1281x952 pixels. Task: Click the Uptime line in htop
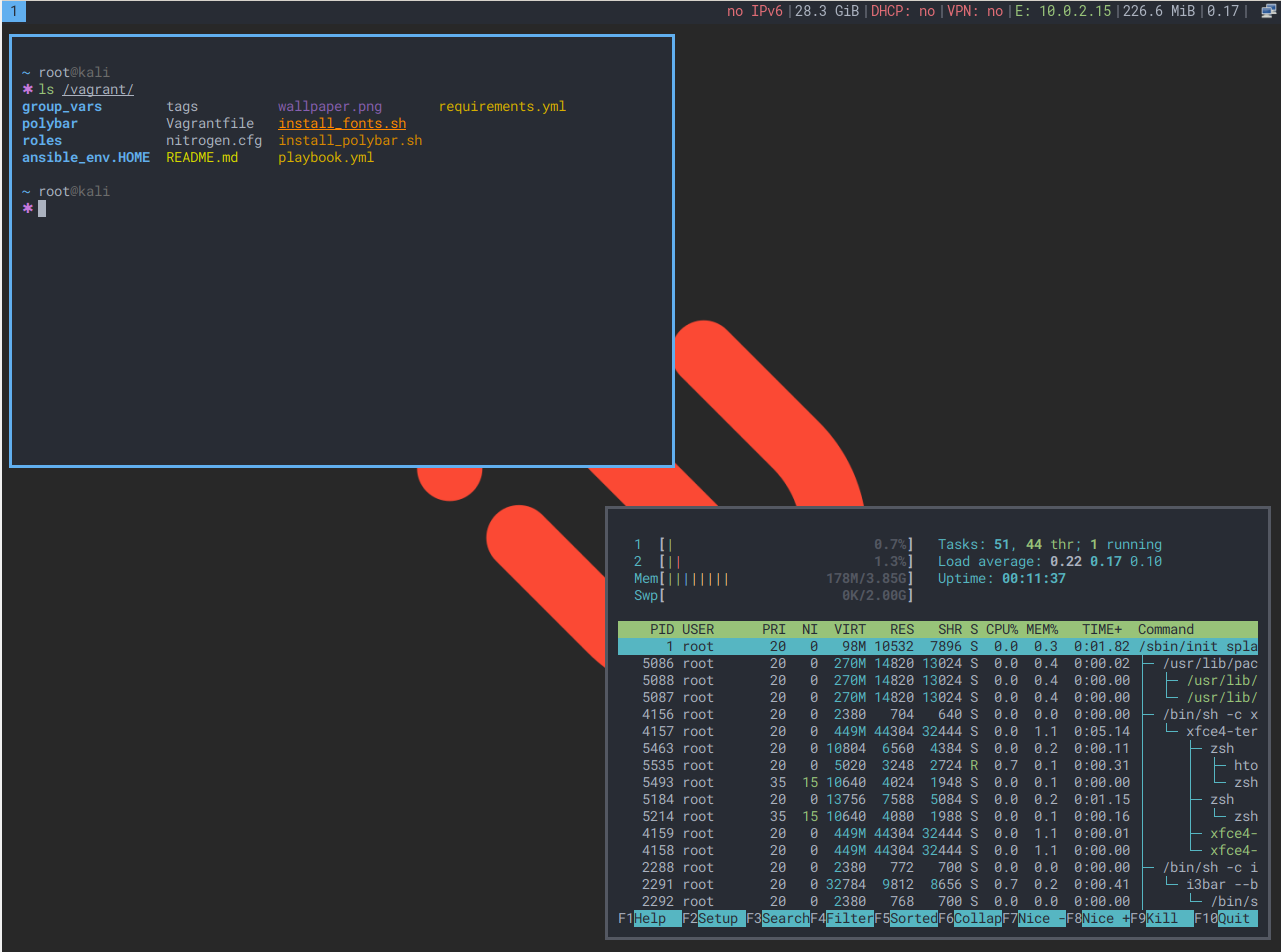pyautogui.click(x=1002, y=578)
